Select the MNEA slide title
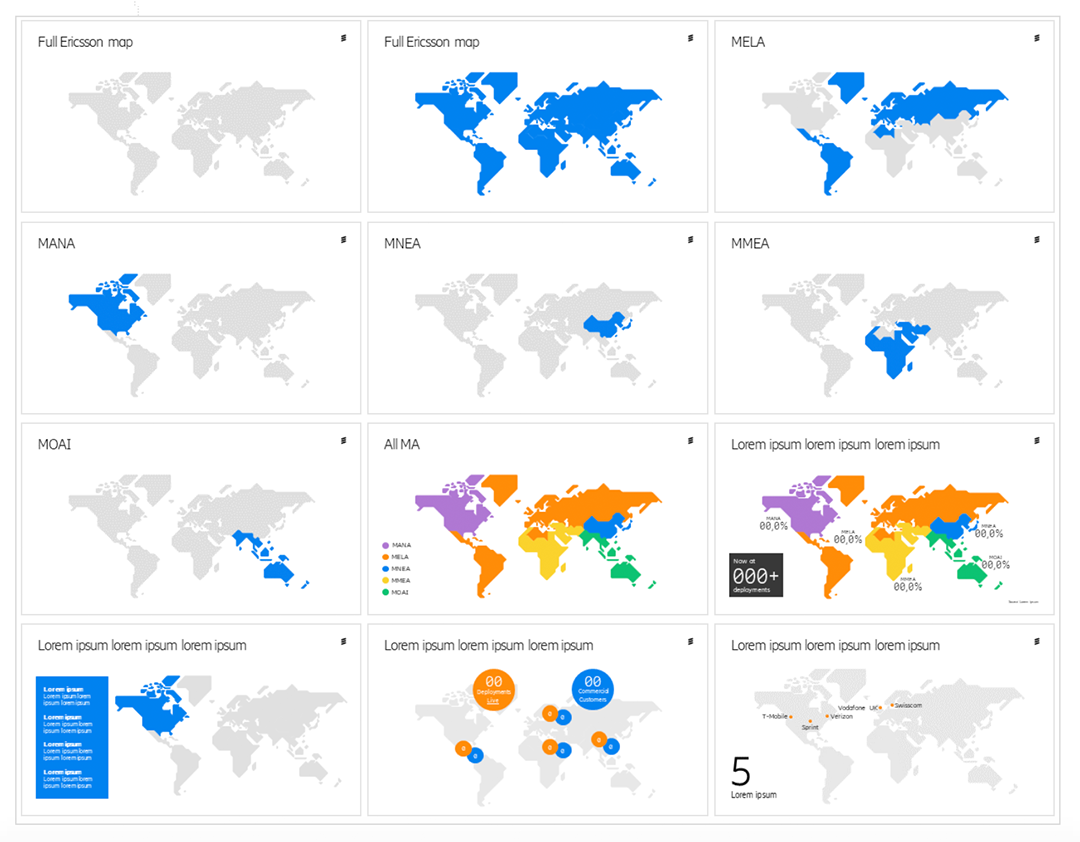The image size is (1080, 842). pos(403,243)
